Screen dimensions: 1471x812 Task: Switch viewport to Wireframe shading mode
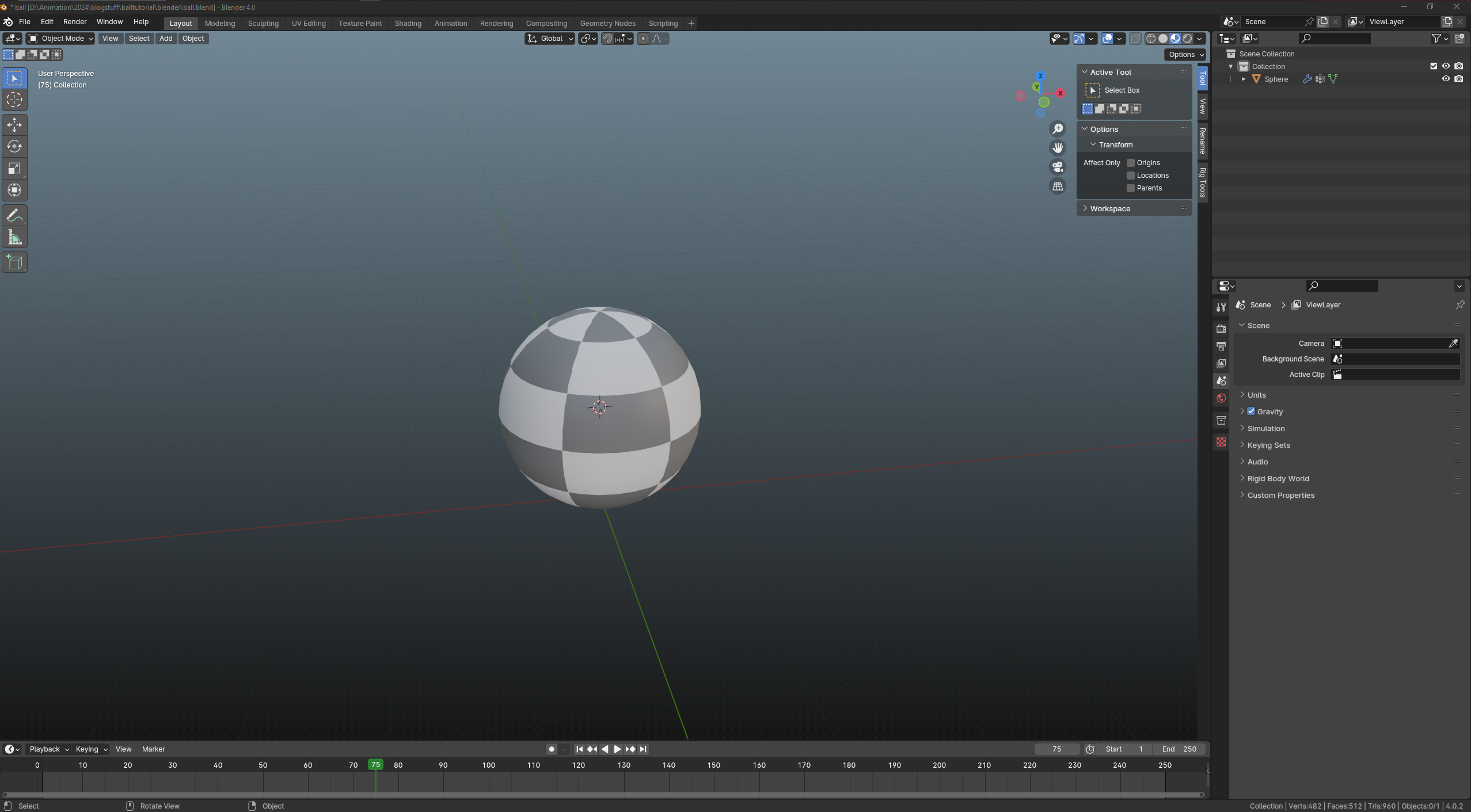pos(1150,39)
